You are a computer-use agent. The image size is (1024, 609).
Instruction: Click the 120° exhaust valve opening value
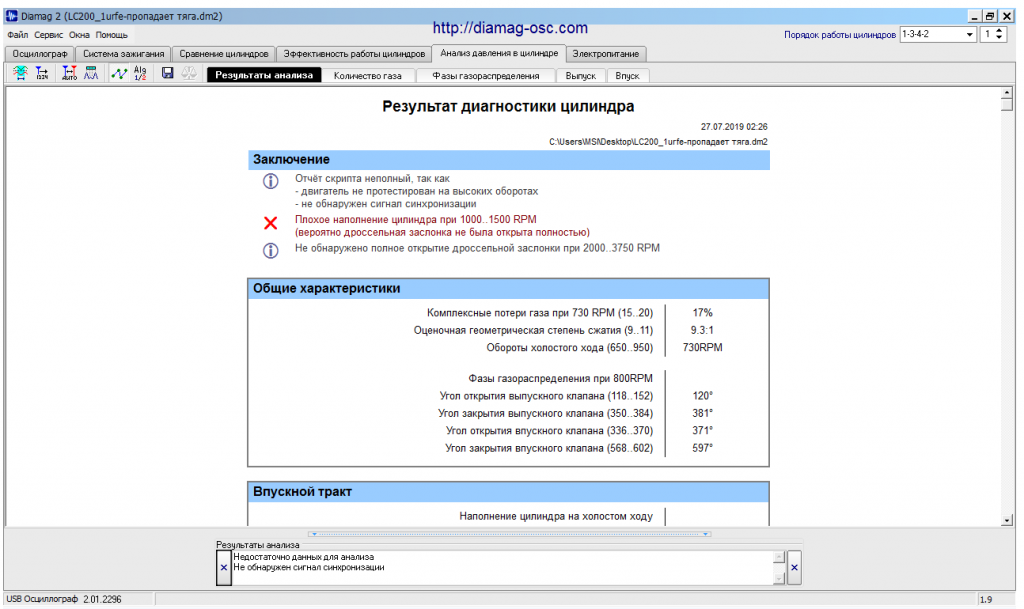[702, 396]
